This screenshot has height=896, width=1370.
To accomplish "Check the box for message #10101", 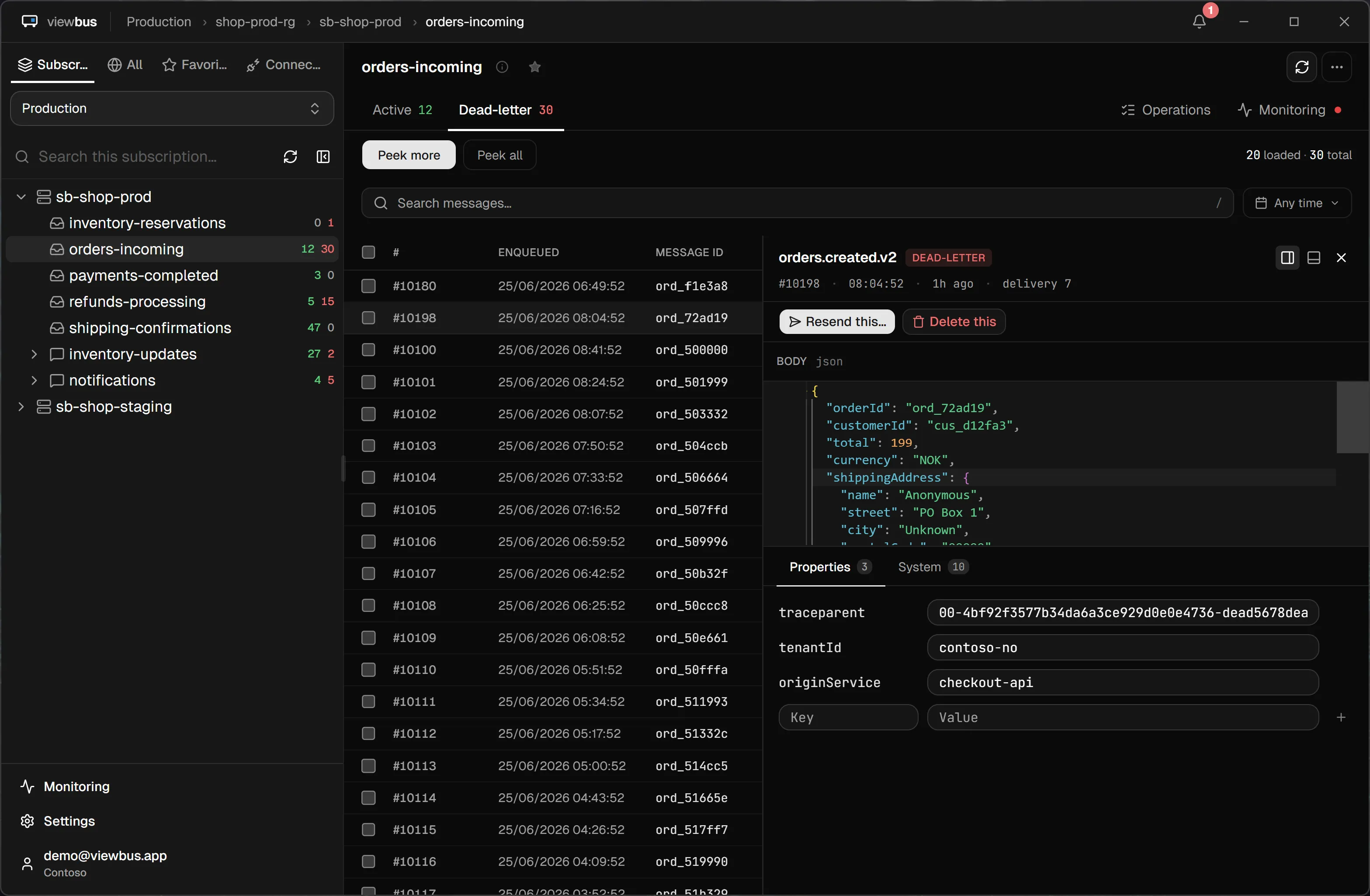I will coord(368,382).
